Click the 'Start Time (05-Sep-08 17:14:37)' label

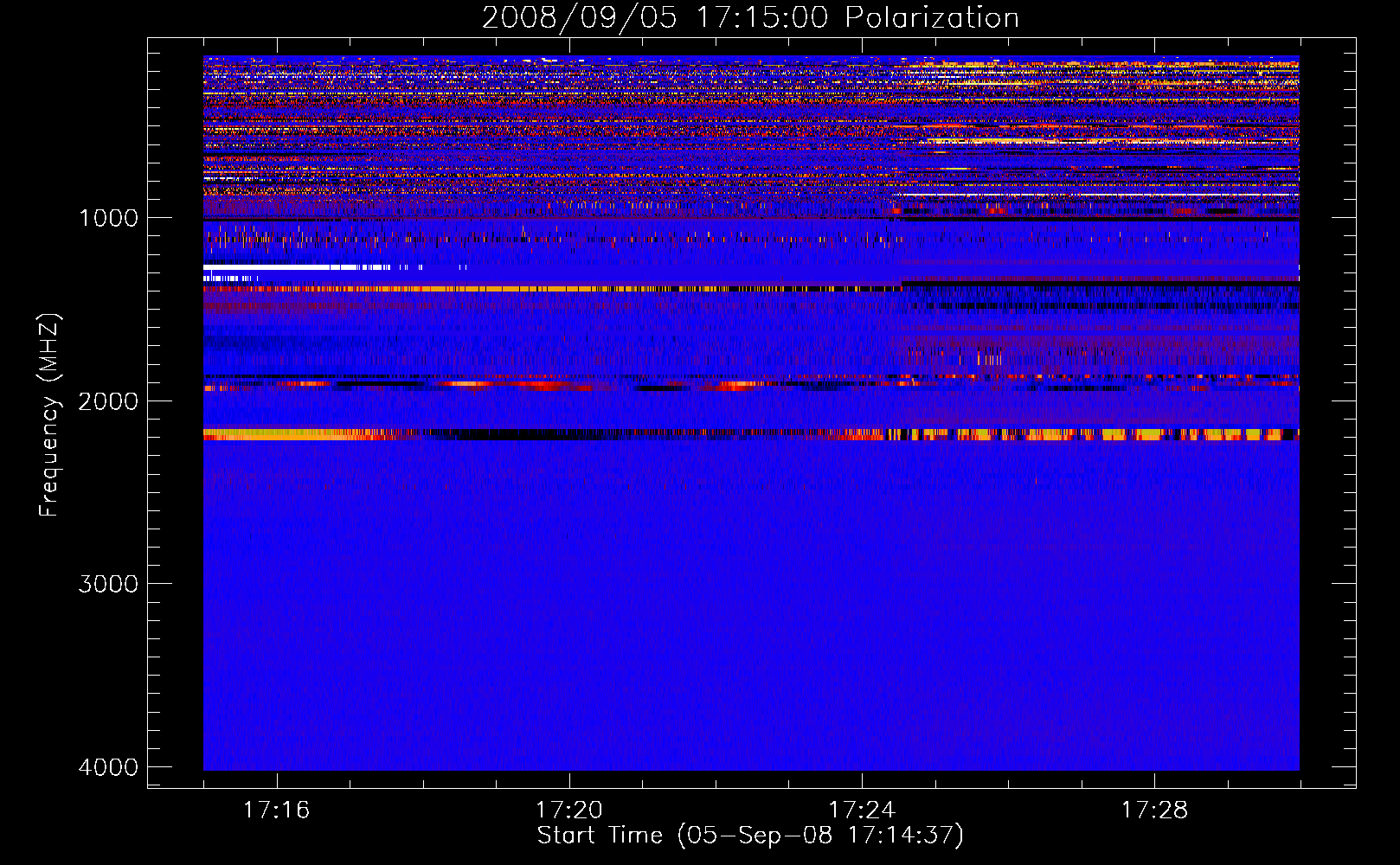(x=750, y=836)
